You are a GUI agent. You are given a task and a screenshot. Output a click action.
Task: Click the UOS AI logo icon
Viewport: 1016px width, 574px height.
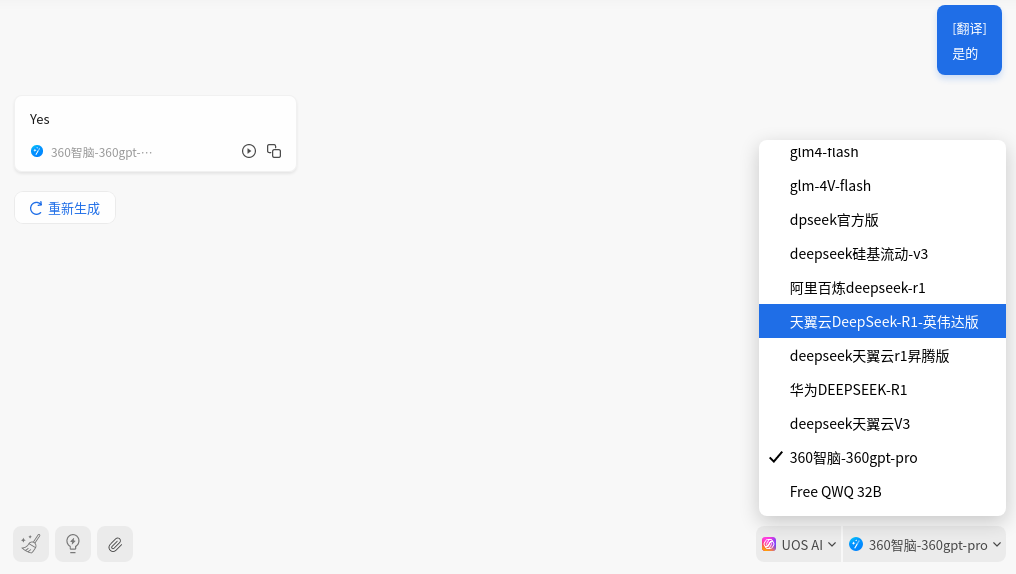(769, 544)
